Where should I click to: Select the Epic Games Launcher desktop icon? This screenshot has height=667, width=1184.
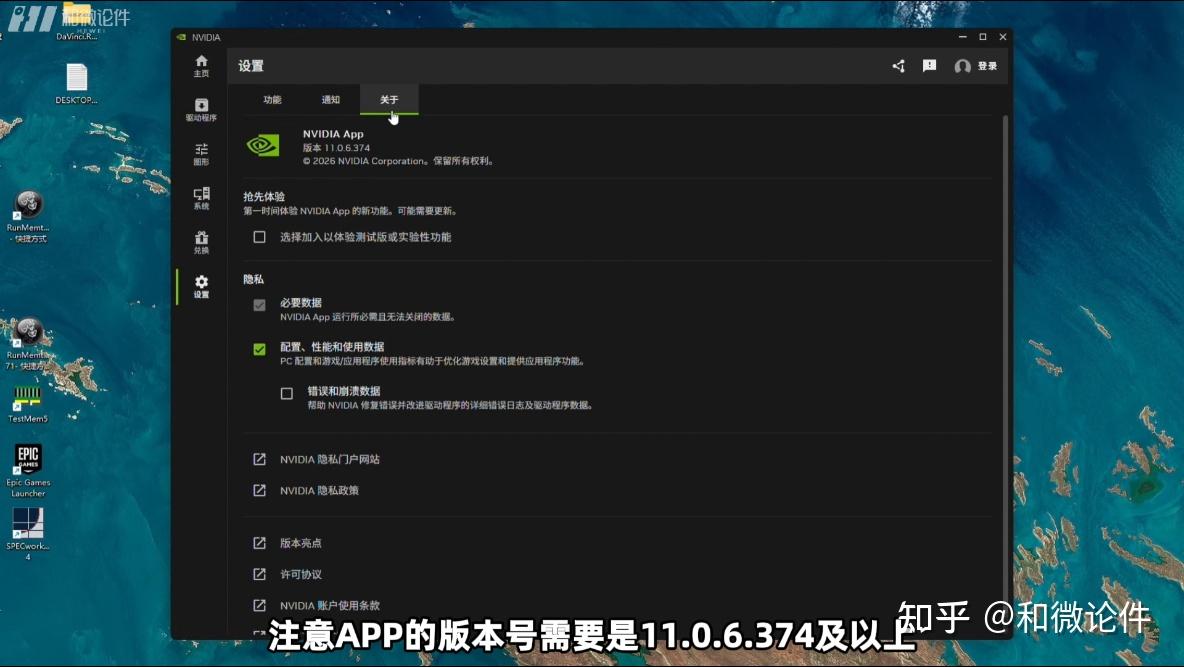28,470
